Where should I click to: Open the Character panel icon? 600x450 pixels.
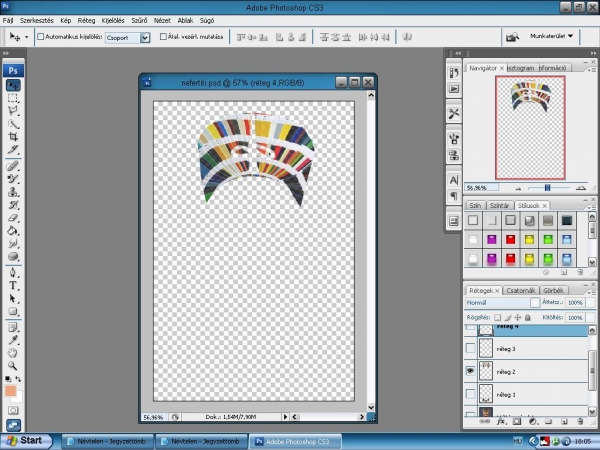(x=454, y=180)
